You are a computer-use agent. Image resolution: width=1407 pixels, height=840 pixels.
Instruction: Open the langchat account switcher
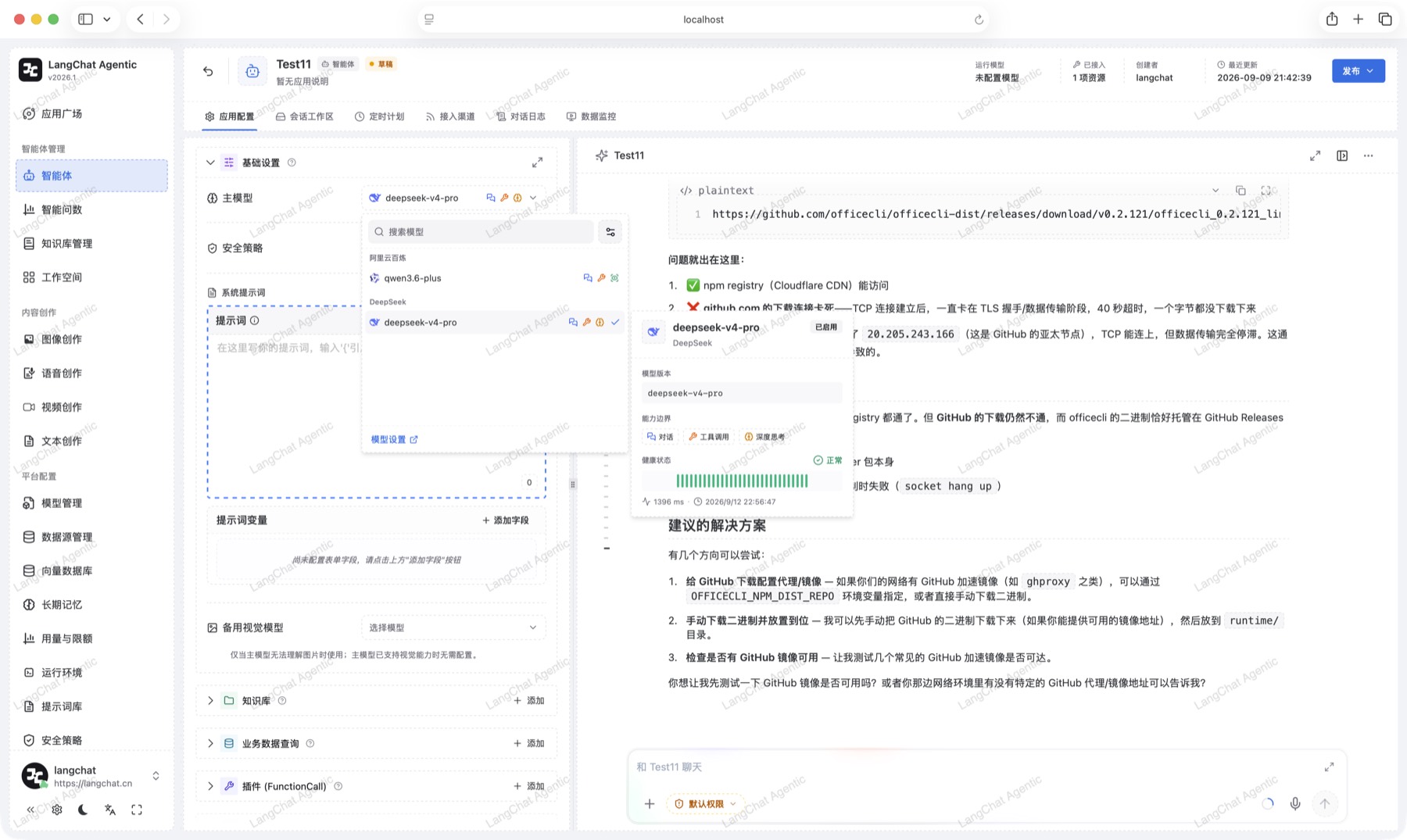pyautogui.click(x=91, y=776)
